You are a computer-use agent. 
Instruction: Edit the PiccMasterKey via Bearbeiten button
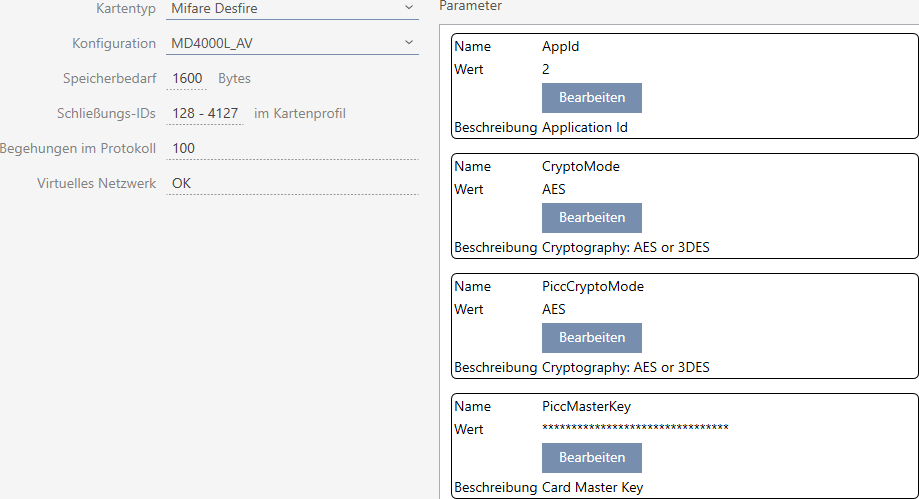pos(591,457)
